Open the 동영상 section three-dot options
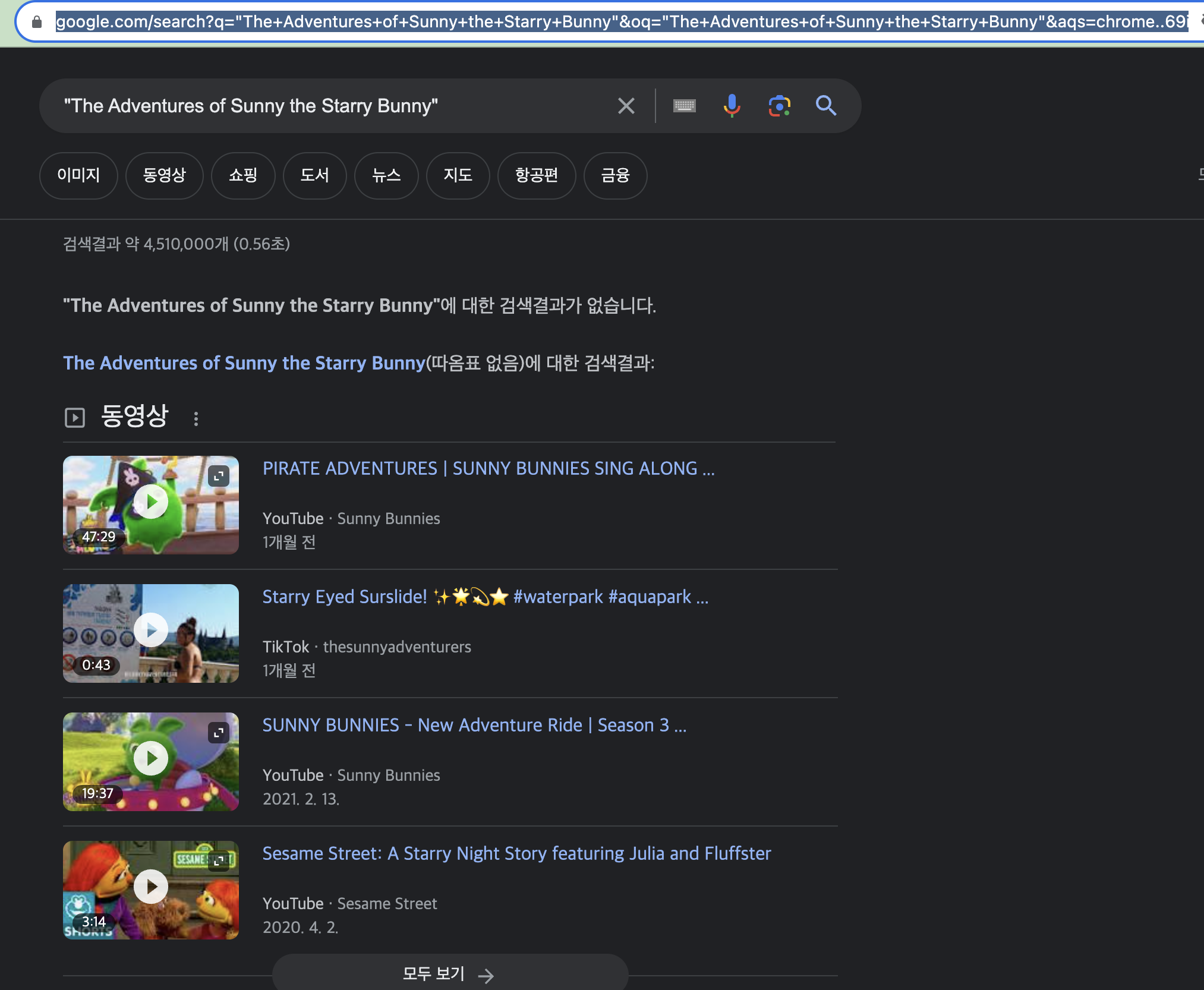1204x990 pixels. click(196, 419)
